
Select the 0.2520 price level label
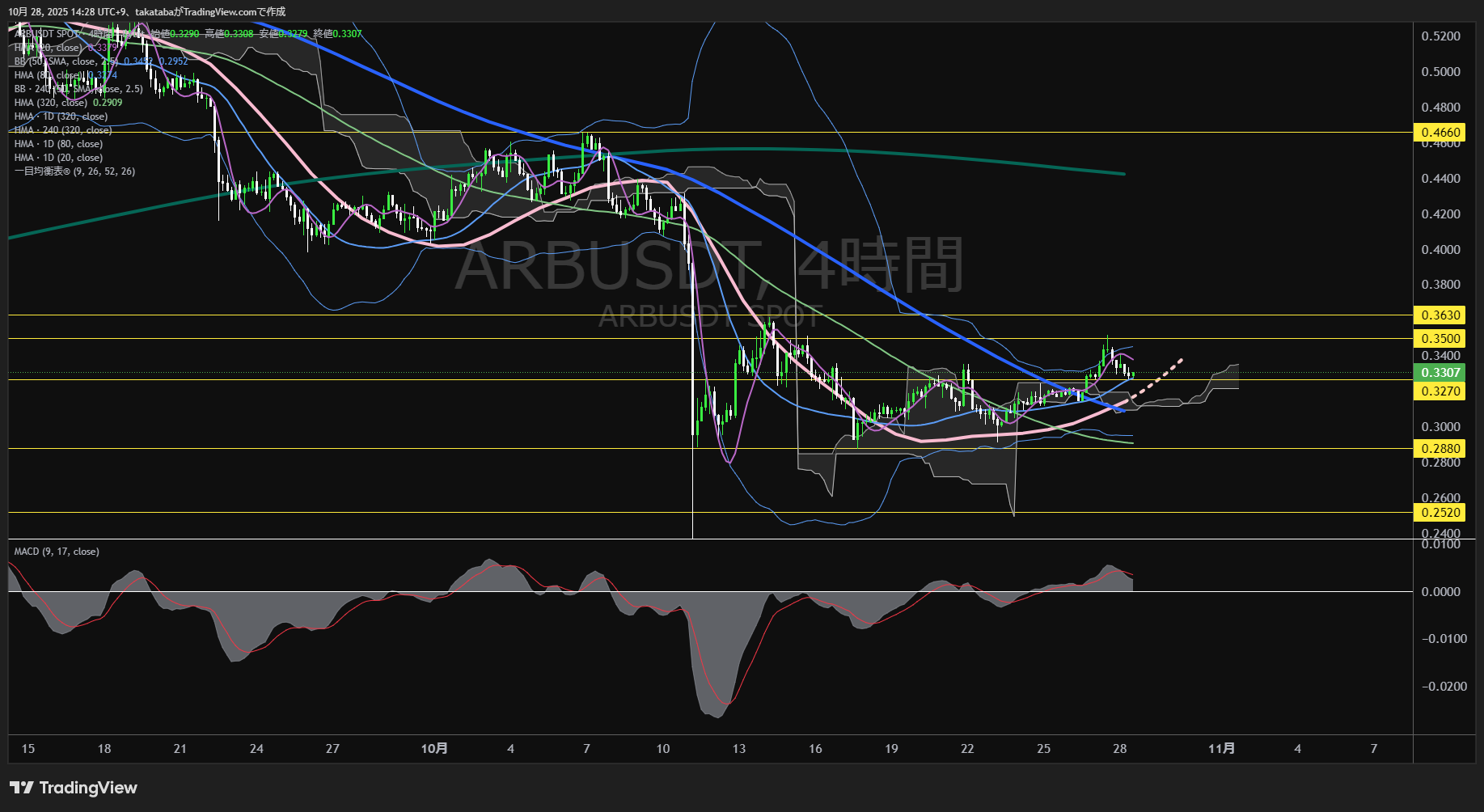pyautogui.click(x=1440, y=513)
